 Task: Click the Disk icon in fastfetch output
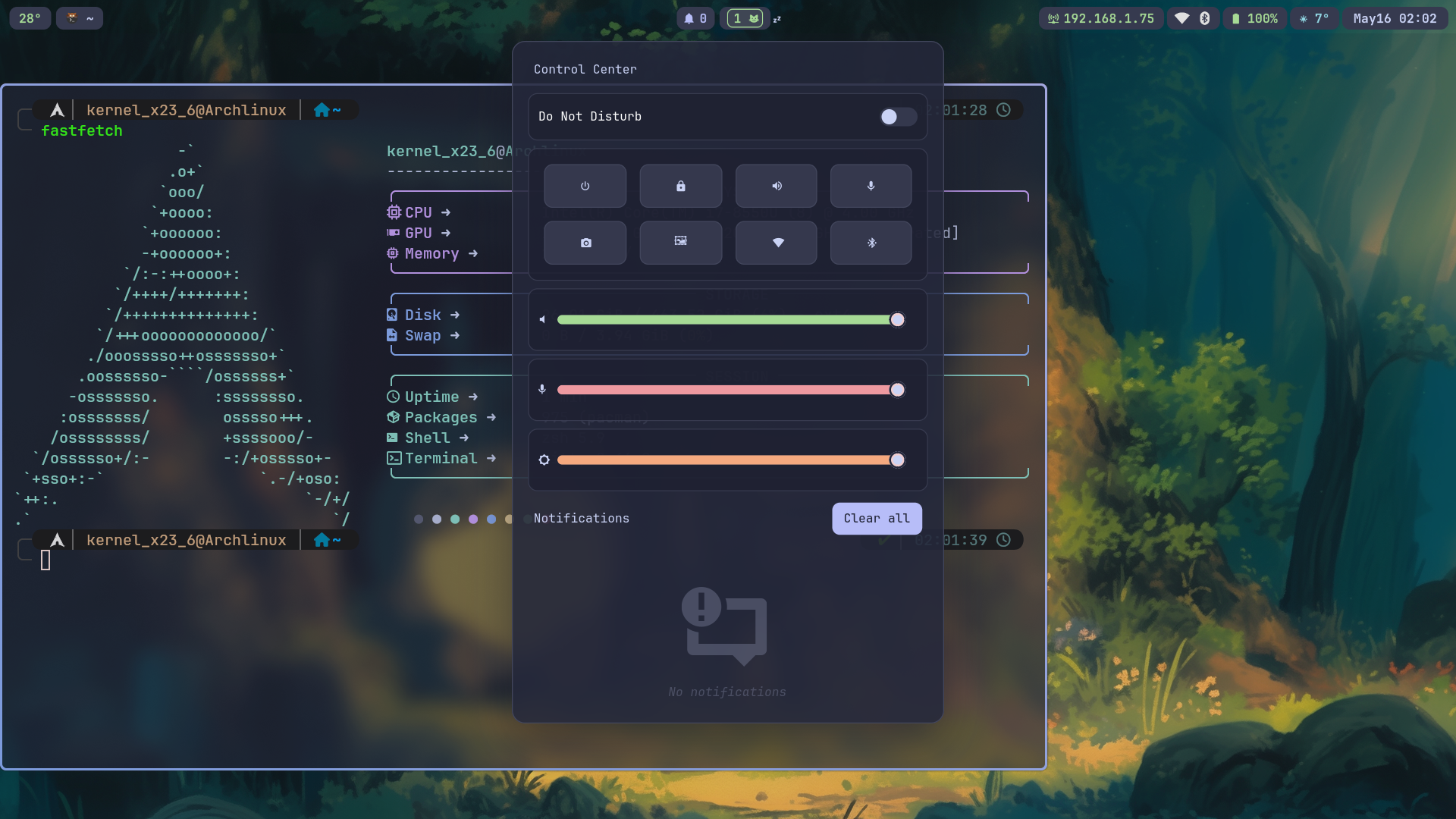coord(392,315)
